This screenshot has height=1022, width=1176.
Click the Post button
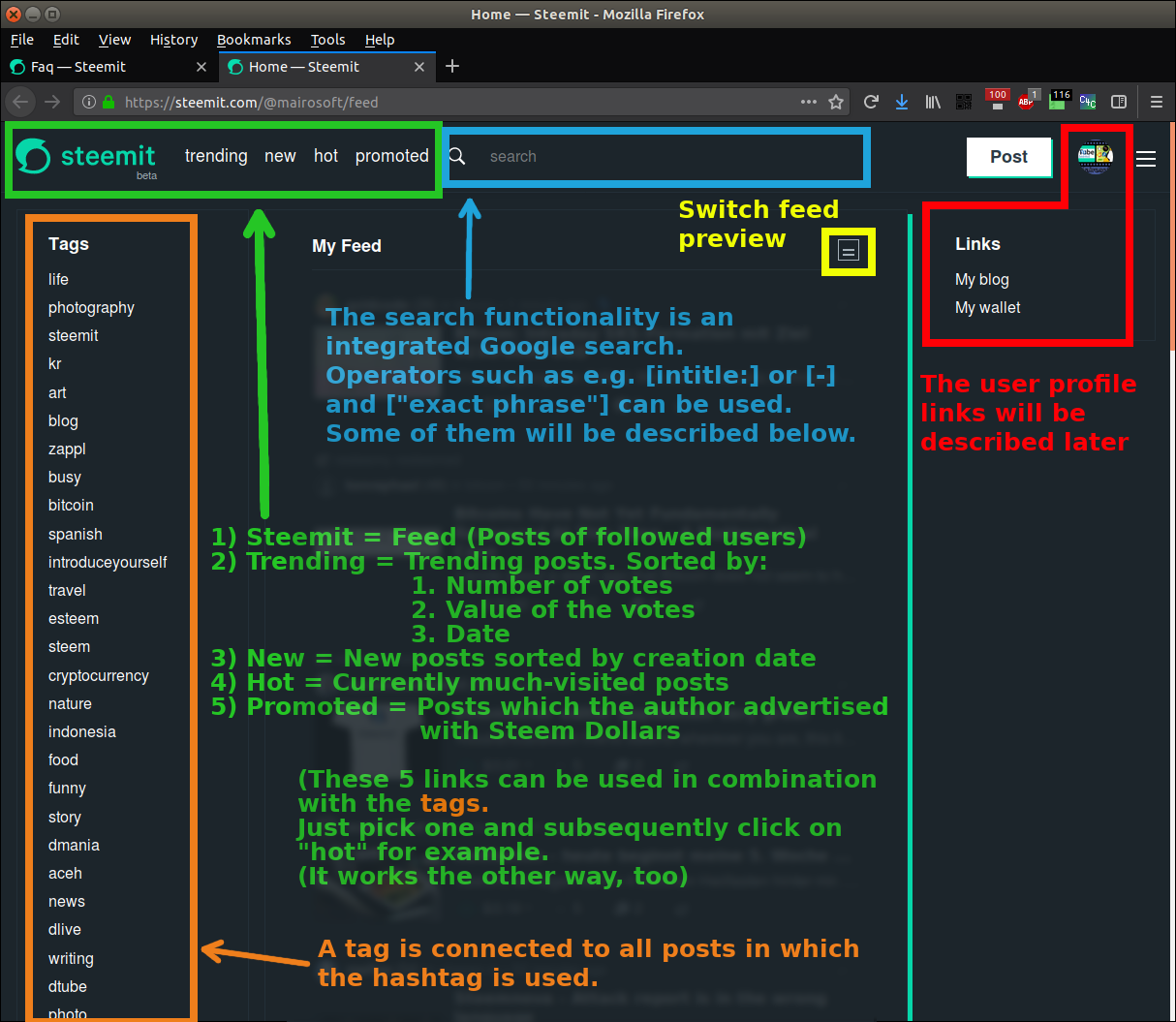(1008, 157)
